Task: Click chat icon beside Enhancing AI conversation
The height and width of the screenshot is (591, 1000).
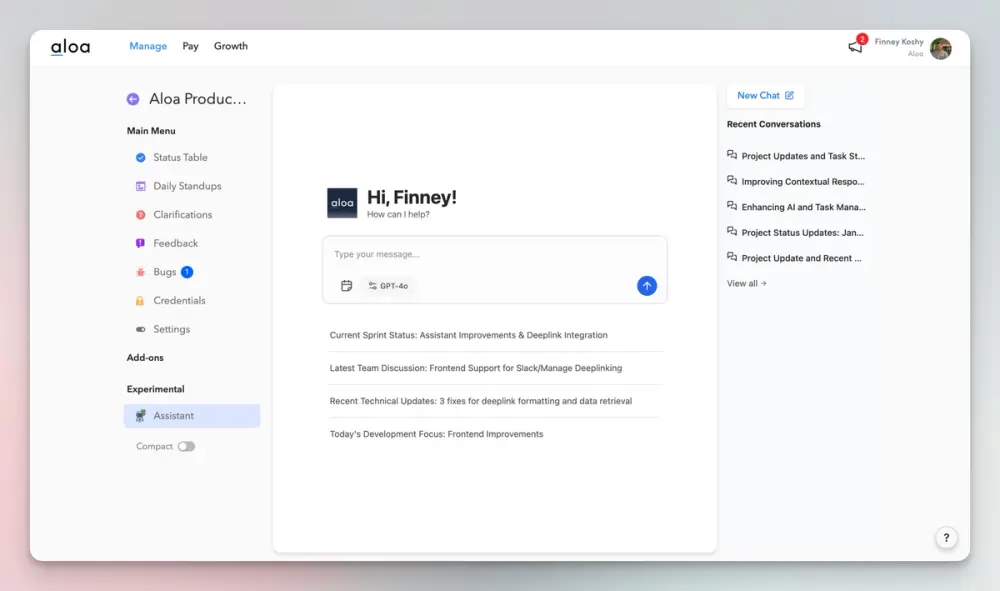Action: pos(732,206)
